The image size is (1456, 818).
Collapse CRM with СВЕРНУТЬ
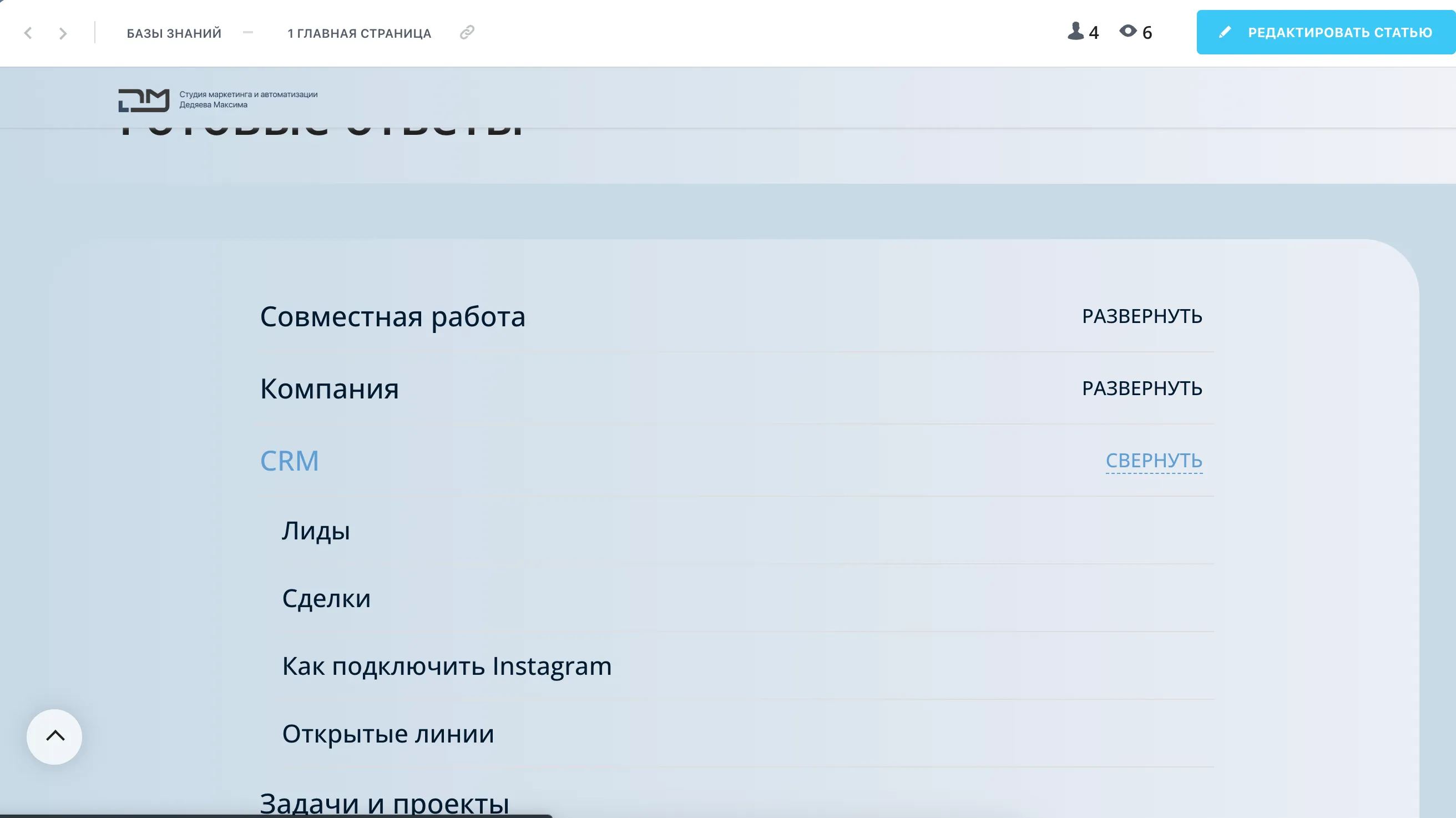[x=1154, y=461]
